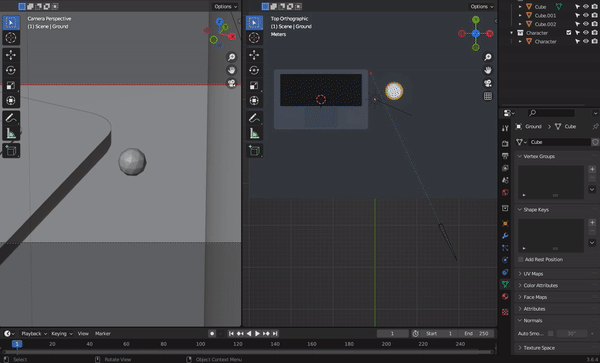Uncheck the Character collection exclude checkbox
600x363 pixels.
tap(569, 33)
